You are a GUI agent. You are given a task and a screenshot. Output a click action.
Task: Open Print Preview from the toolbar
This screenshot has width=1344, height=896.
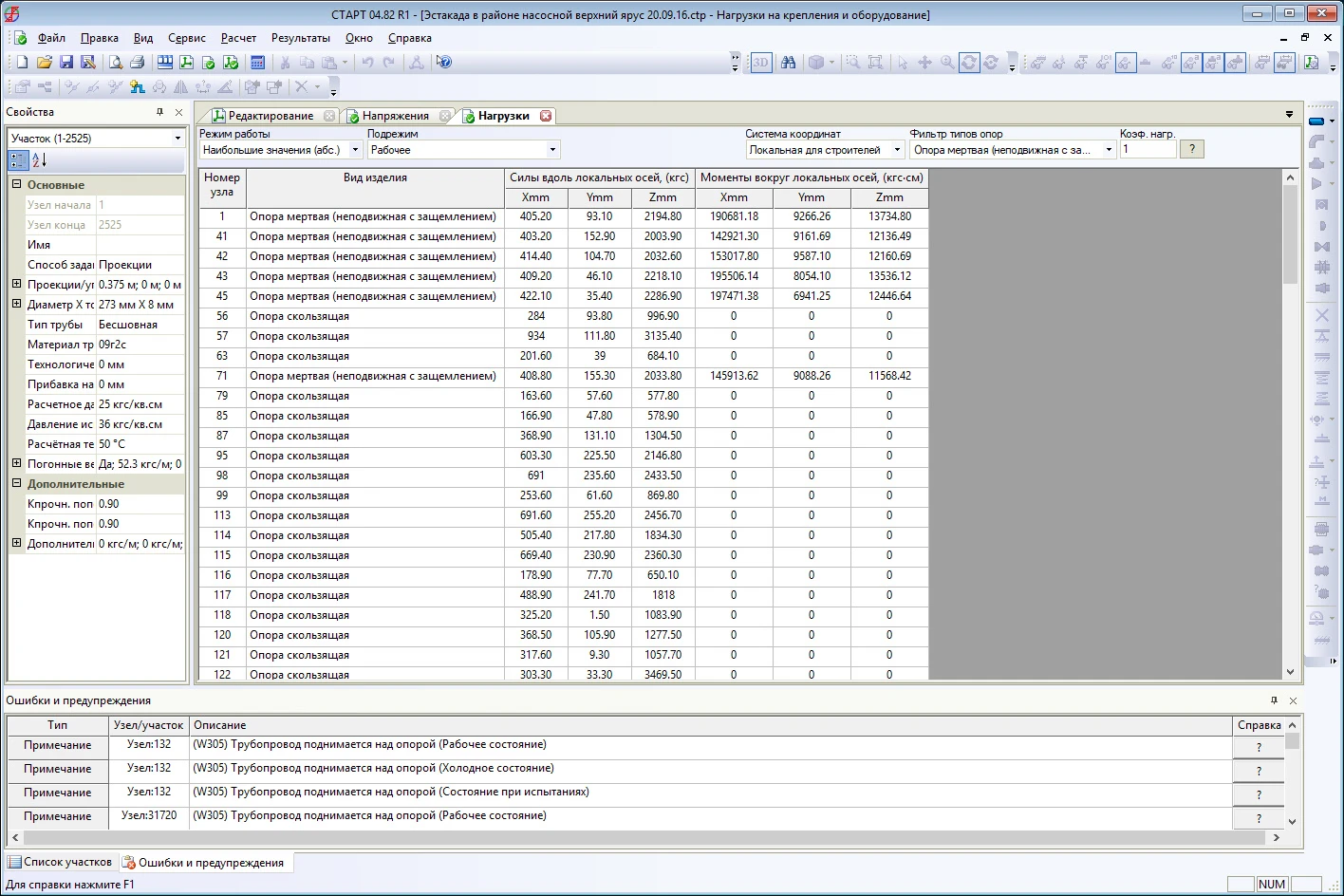point(115,63)
